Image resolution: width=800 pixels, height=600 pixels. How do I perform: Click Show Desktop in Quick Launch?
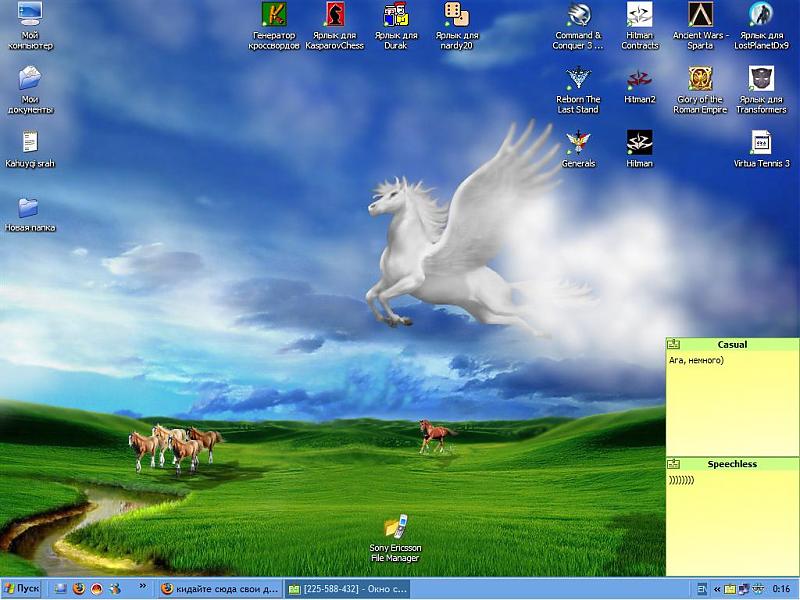[x=61, y=589]
